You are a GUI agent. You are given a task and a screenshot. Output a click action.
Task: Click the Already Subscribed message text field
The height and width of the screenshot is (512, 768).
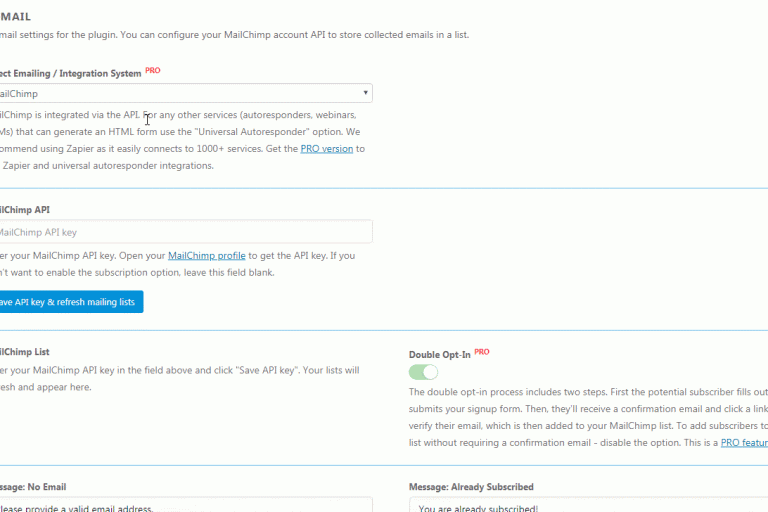tap(588, 507)
